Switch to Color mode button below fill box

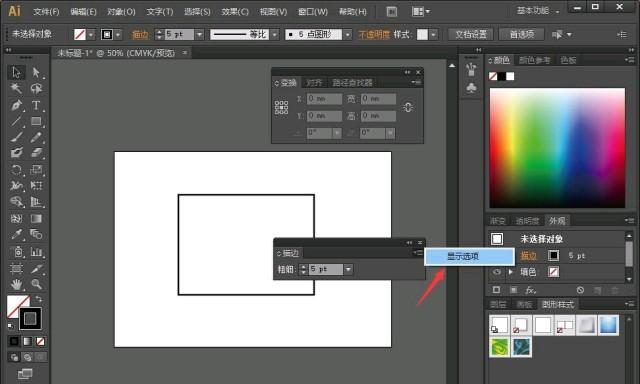pyautogui.click(x=14, y=341)
